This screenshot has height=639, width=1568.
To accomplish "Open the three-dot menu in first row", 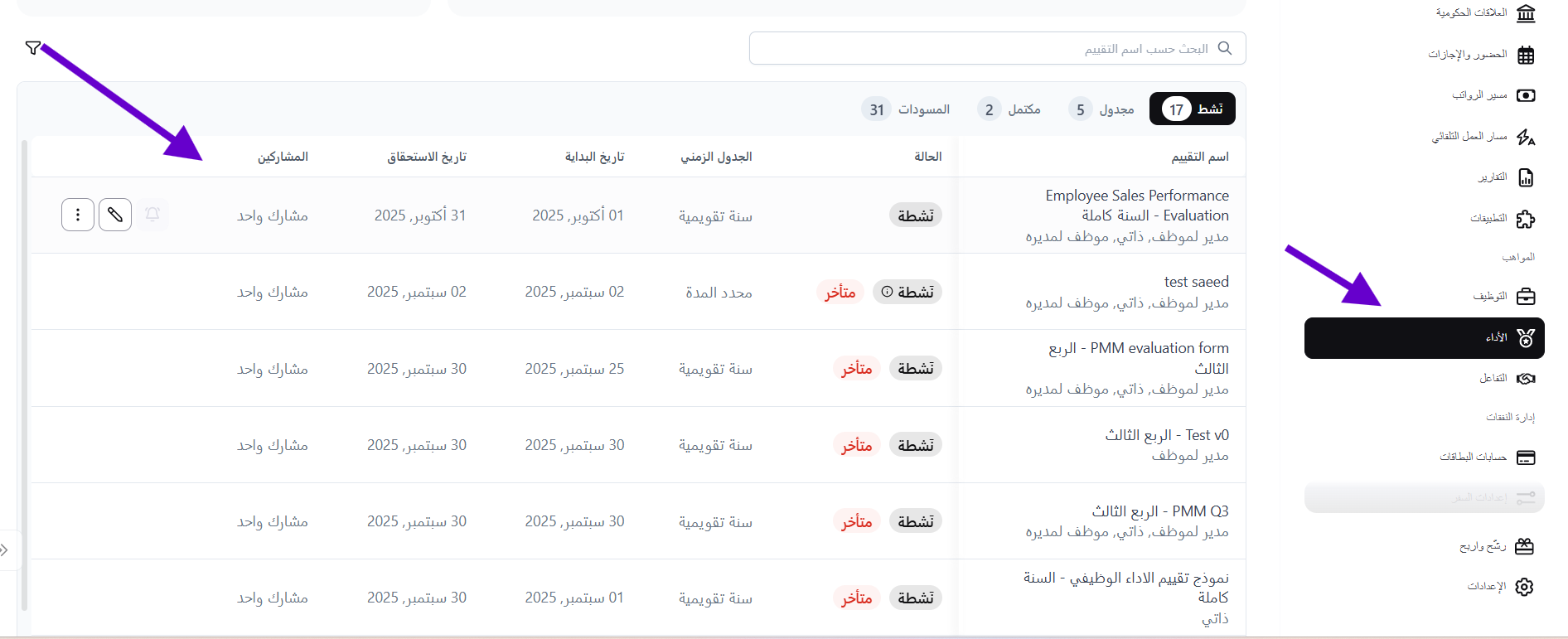I will [78, 215].
